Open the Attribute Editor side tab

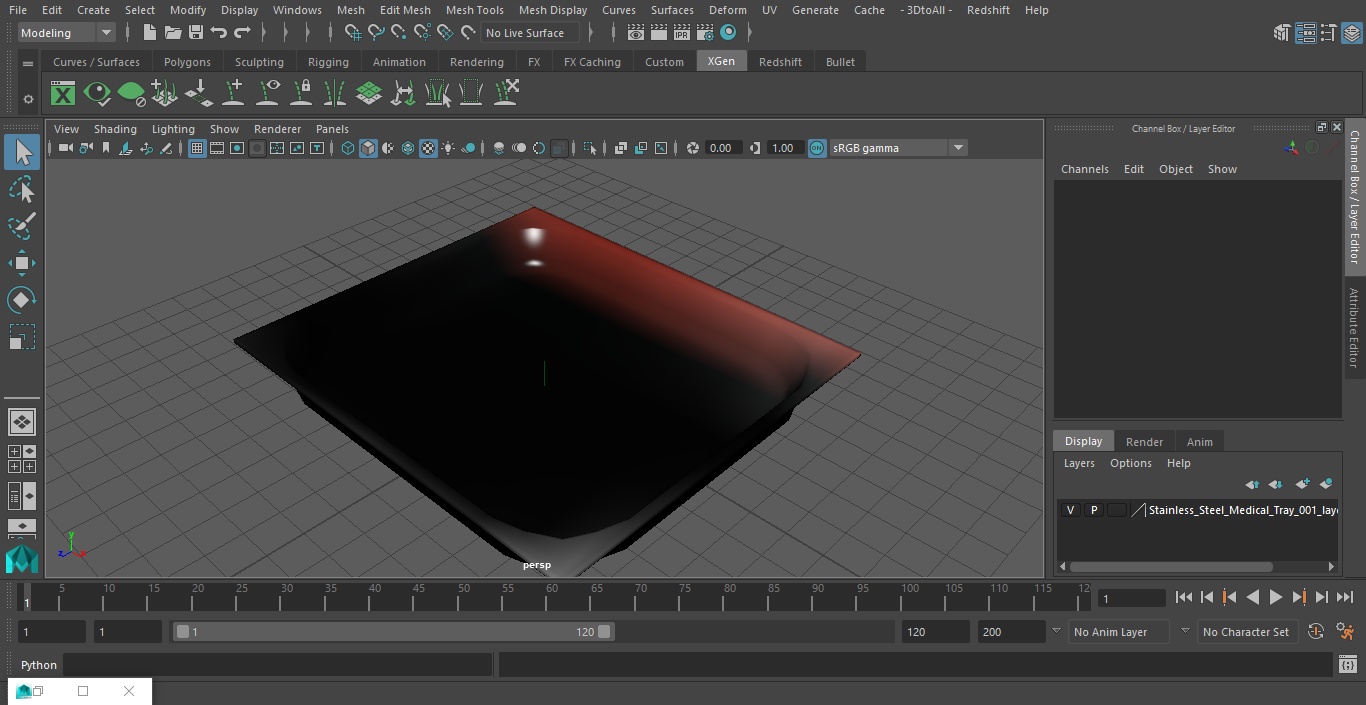coord(1355,328)
